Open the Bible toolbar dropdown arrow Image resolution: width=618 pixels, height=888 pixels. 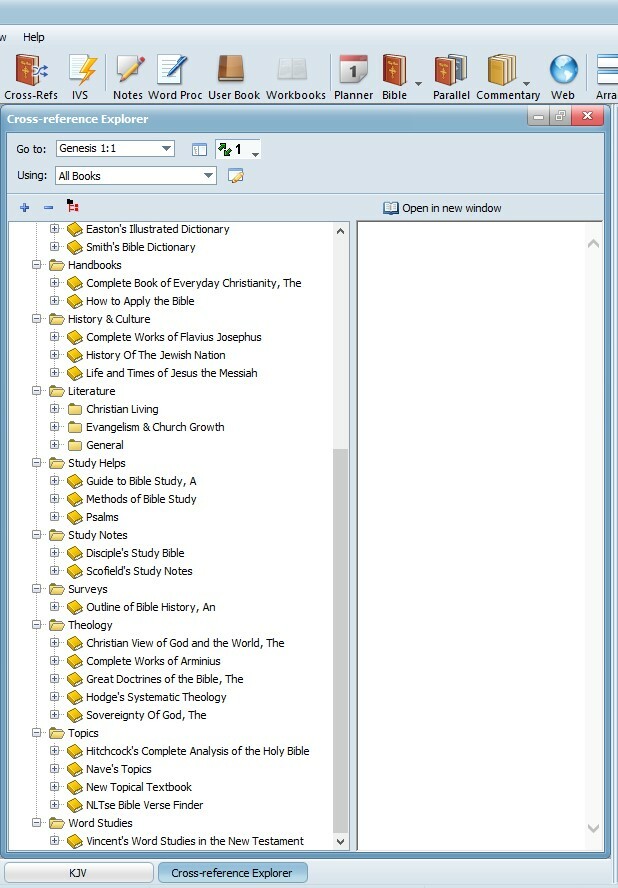(x=419, y=84)
